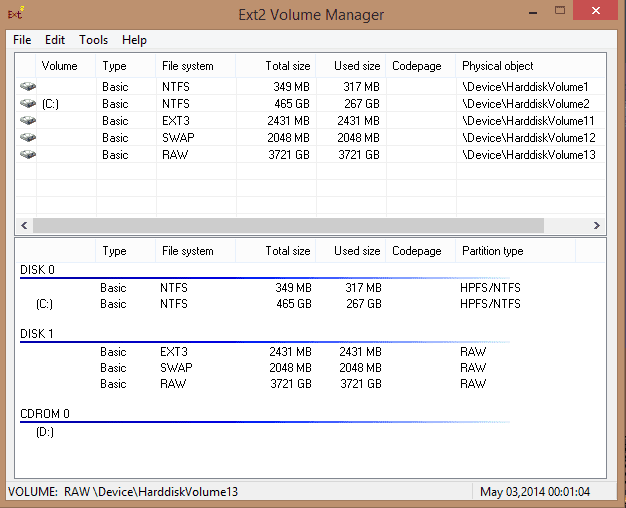626x508 pixels.
Task: Click 3721 GB total size in top list
Action: pos(289,155)
